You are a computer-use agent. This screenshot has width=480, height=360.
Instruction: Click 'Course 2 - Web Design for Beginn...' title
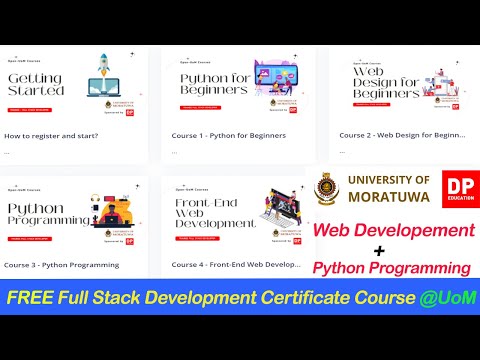[x=402, y=135]
